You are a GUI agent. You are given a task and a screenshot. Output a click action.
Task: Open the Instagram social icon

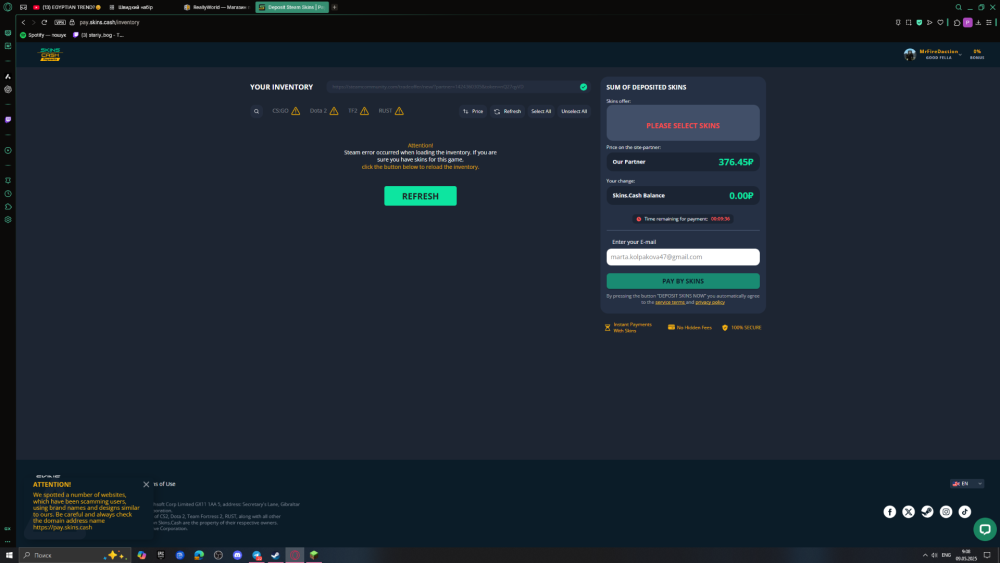[946, 511]
